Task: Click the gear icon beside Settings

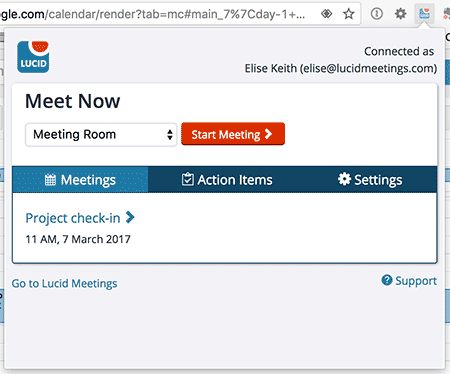Action: point(344,179)
